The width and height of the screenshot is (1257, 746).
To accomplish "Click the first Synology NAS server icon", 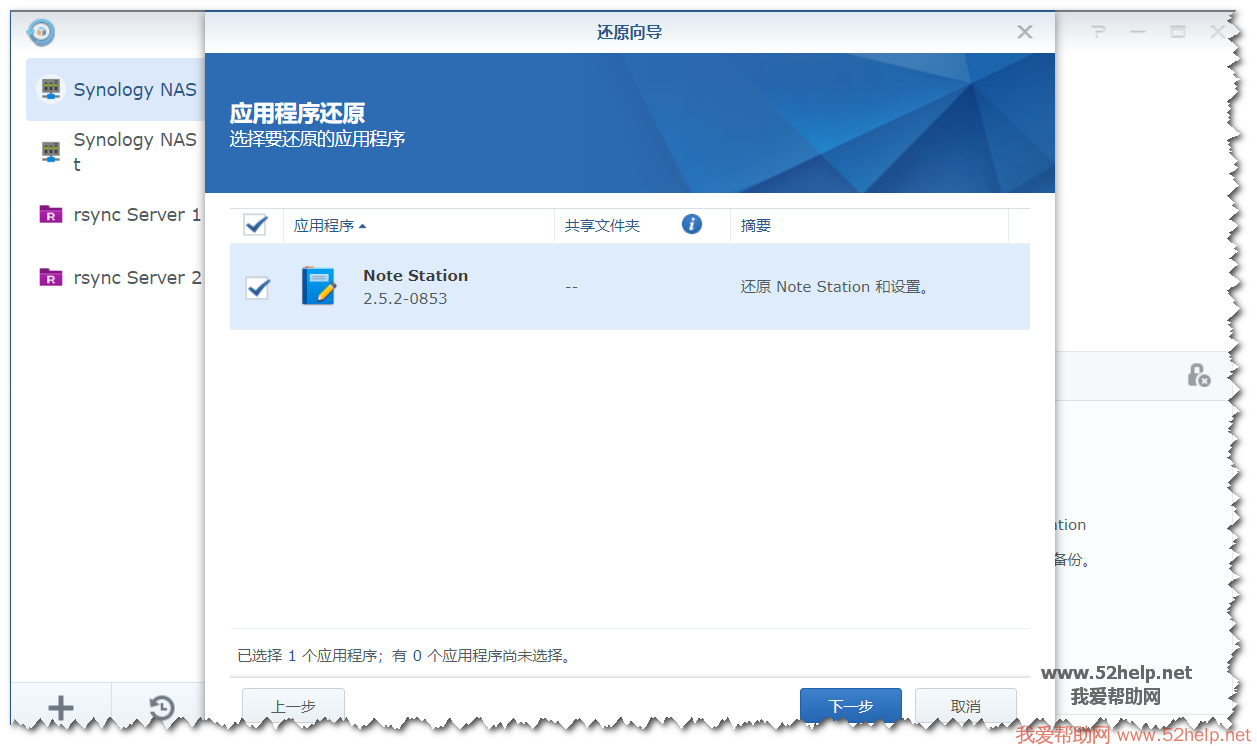I will (x=51, y=89).
